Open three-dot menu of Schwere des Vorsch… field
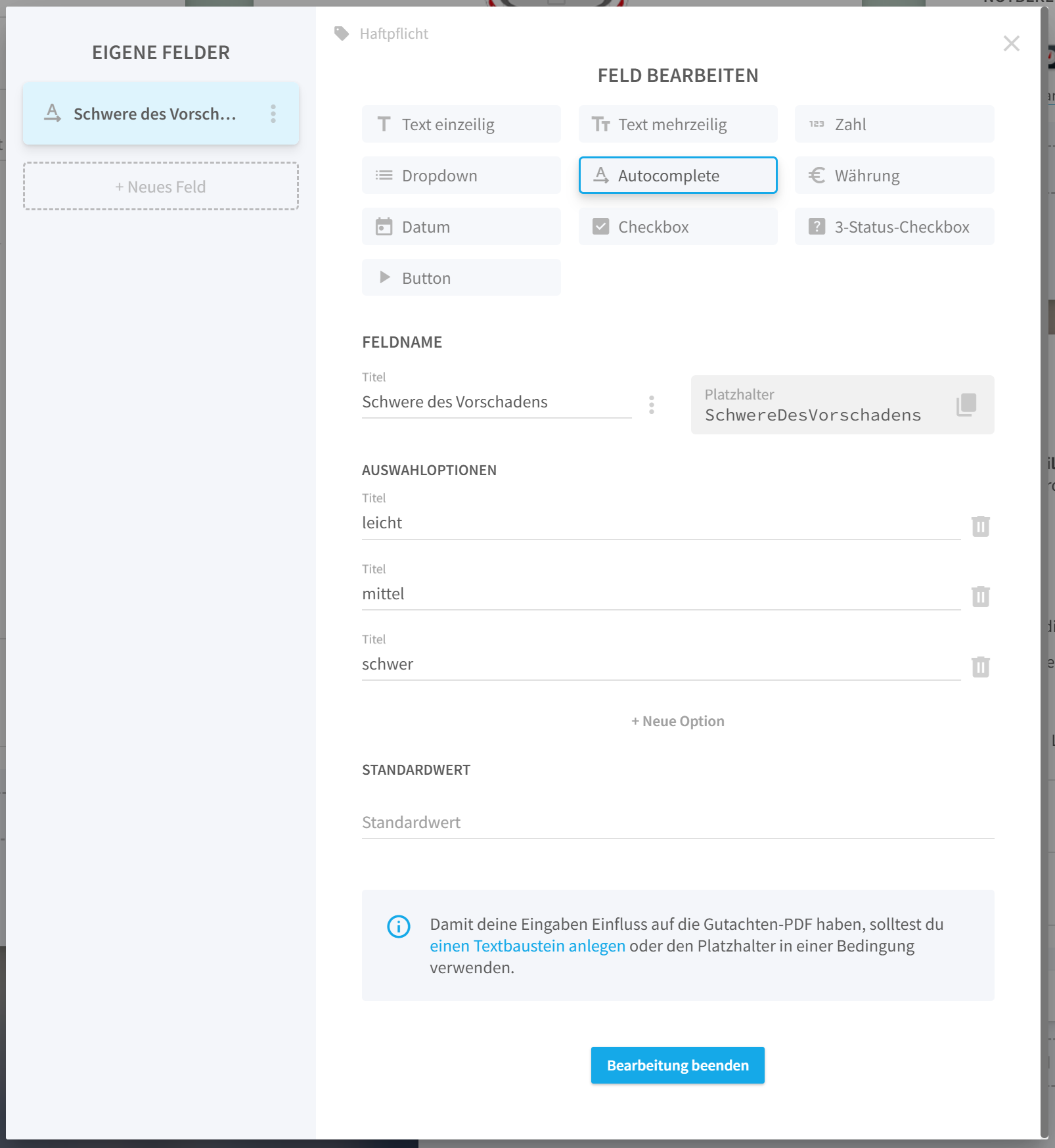1055x1148 pixels. (x=273, y=114)
